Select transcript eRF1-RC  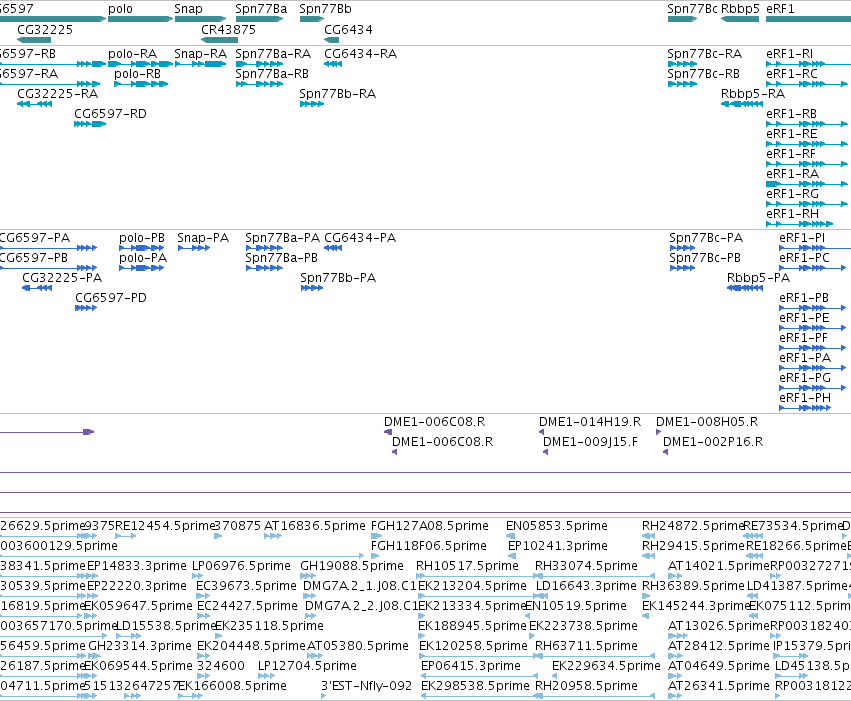tap(792, 74)
